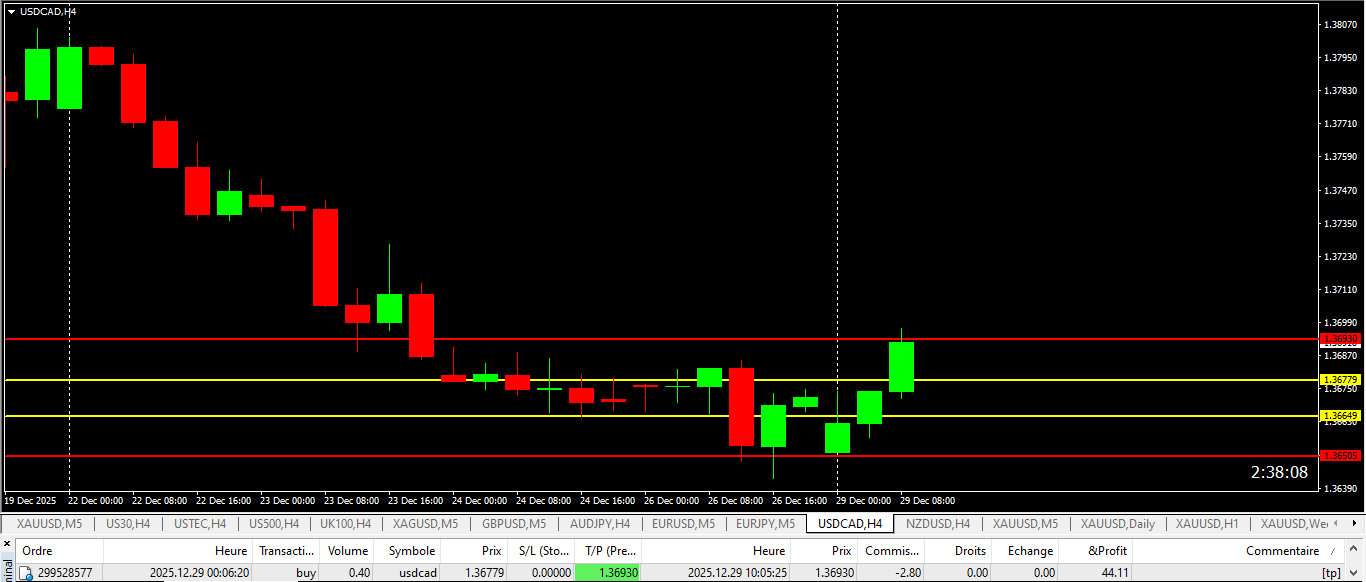
Task: Click the buy transaction cell
Action: (x=305, y=573)
